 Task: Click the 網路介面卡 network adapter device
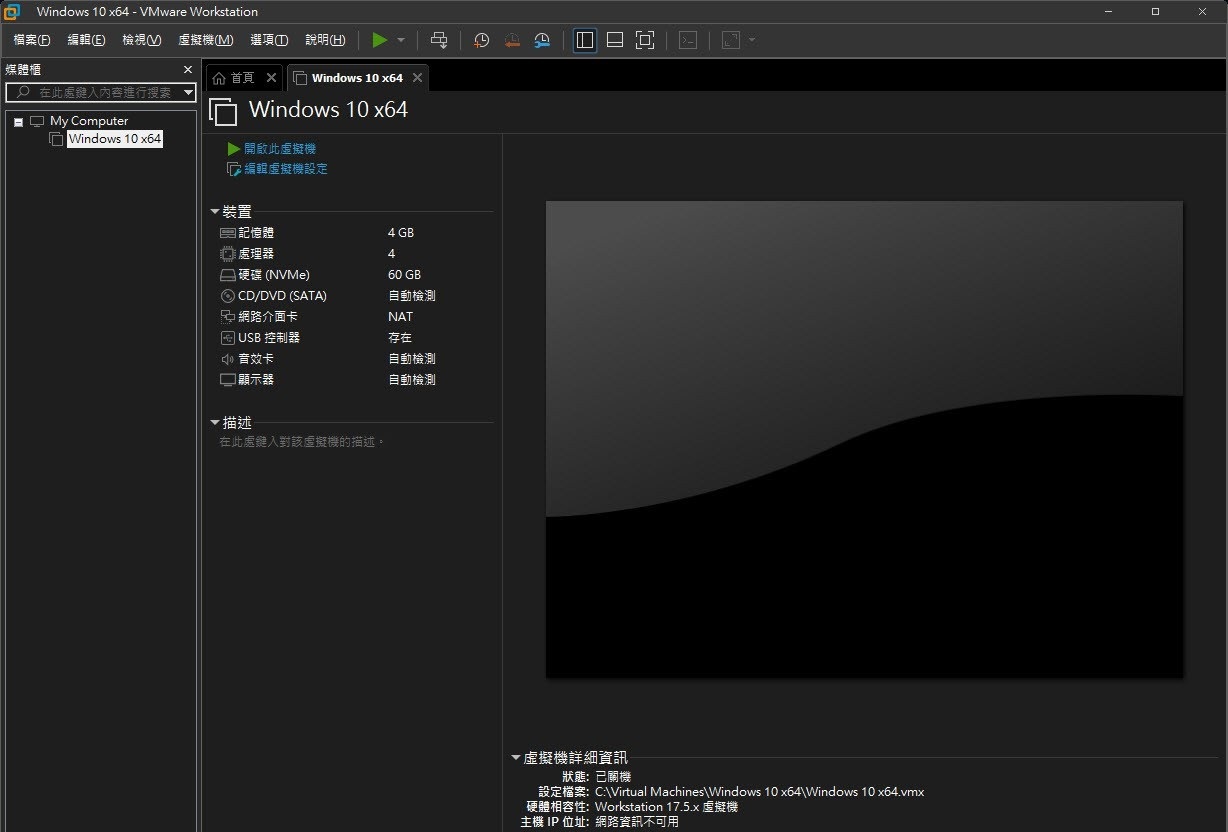coord(267,317)
